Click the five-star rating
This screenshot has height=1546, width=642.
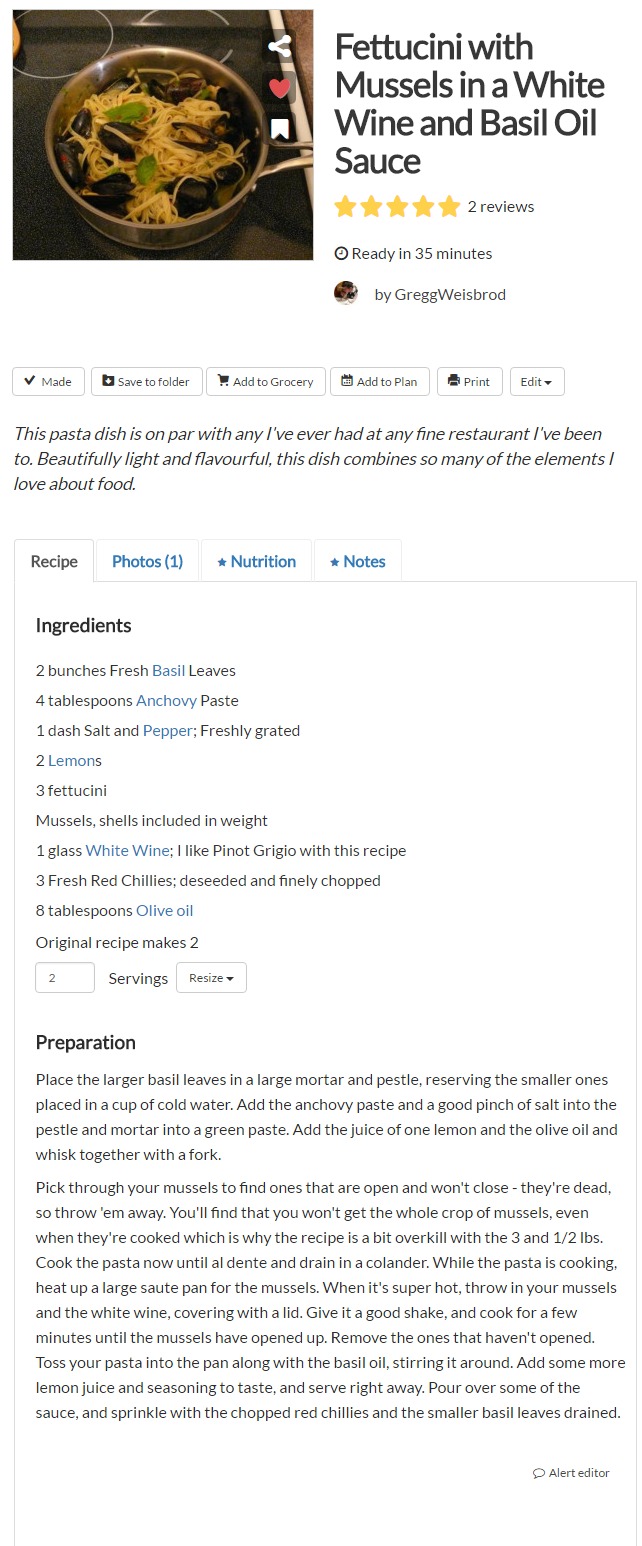[x=397, y=207]
